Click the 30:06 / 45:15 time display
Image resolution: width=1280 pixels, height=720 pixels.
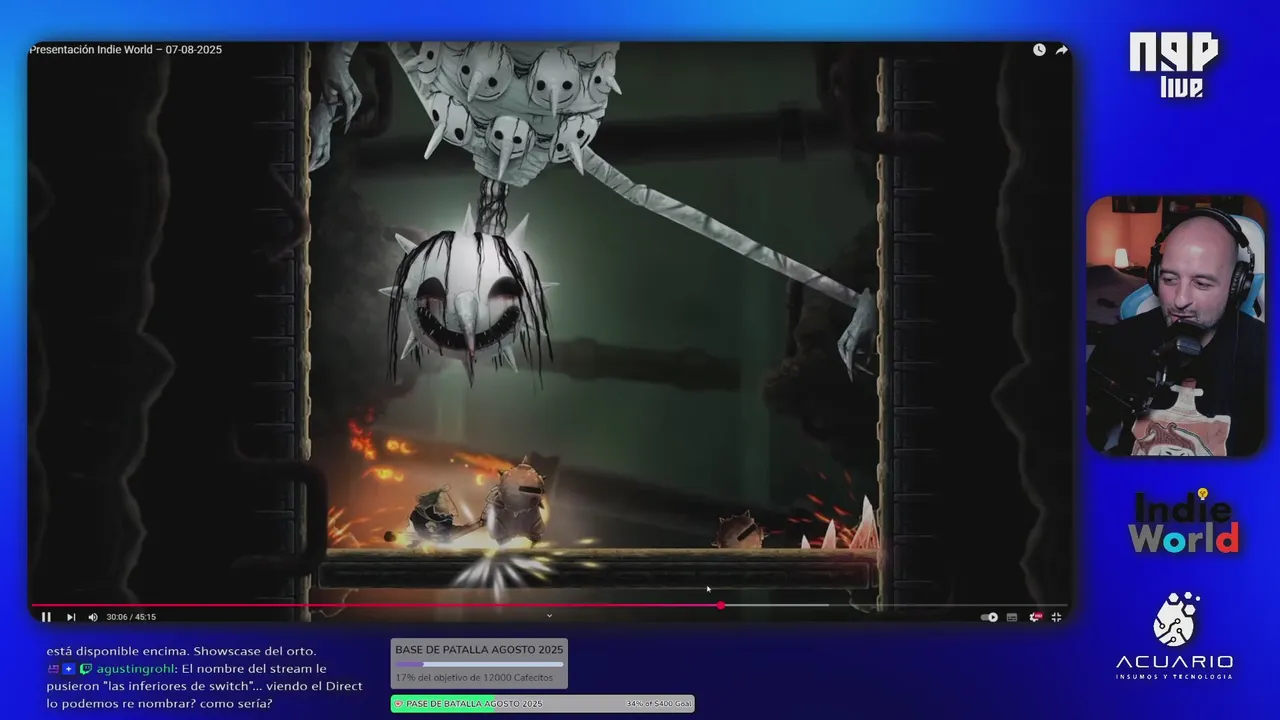point(131,617)
